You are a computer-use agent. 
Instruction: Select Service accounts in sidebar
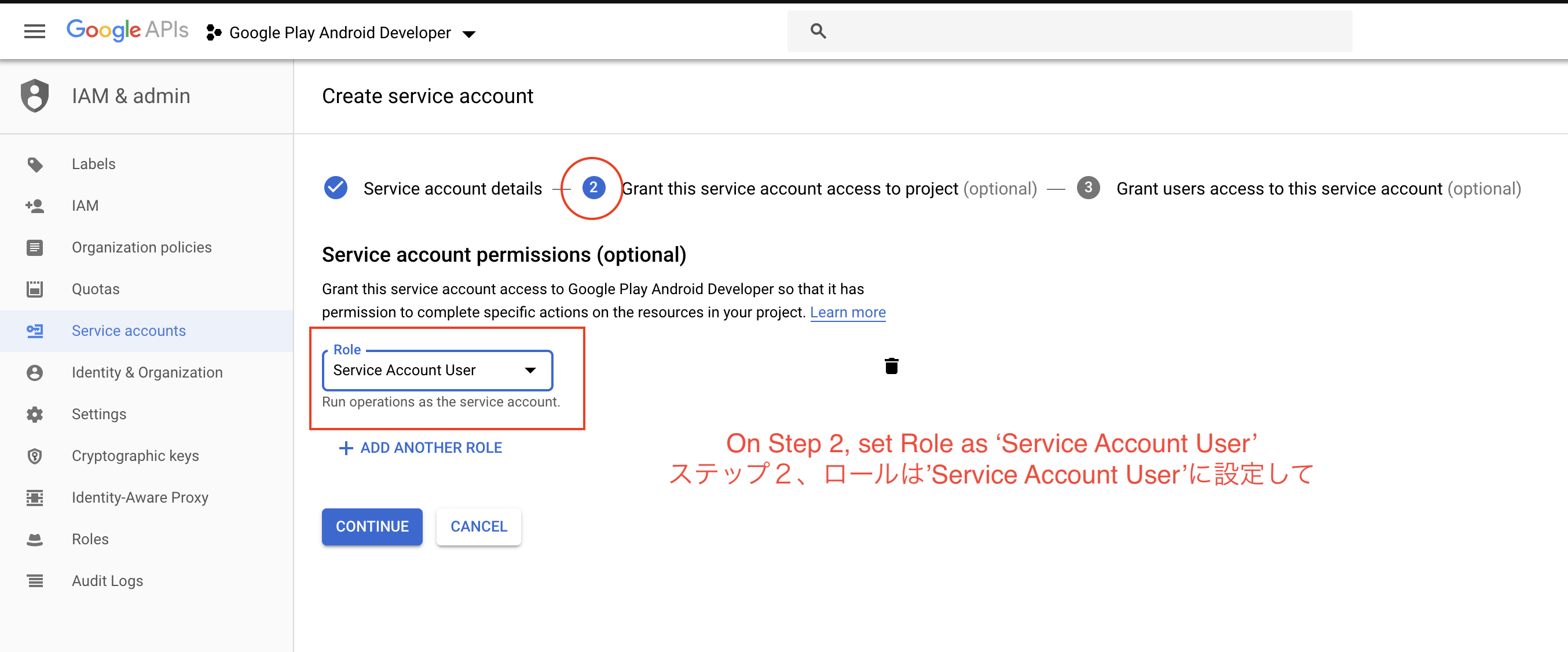[146, 331]
